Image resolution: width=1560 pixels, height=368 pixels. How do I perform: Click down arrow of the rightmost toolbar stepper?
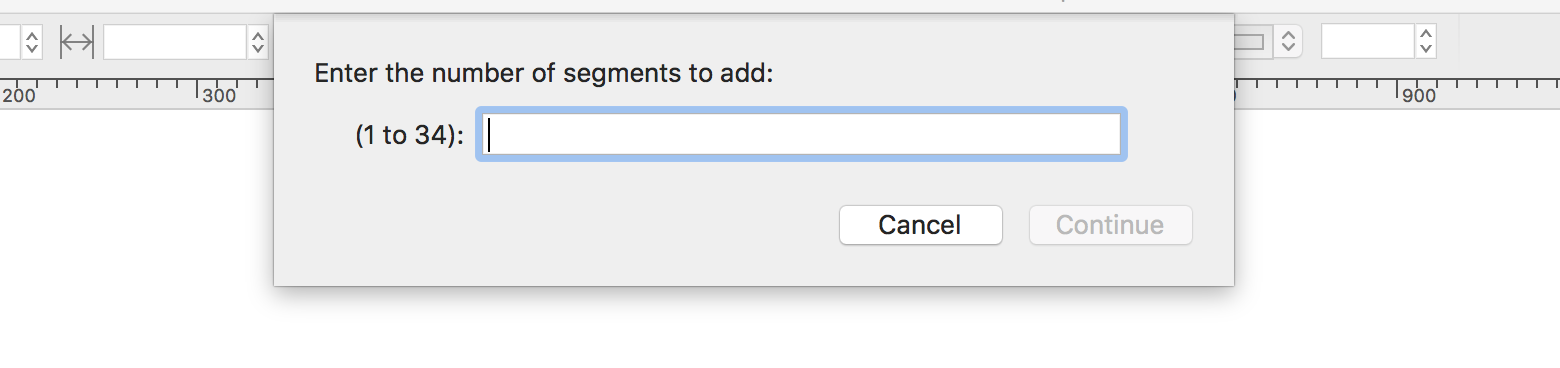(x=1426, y=49)
